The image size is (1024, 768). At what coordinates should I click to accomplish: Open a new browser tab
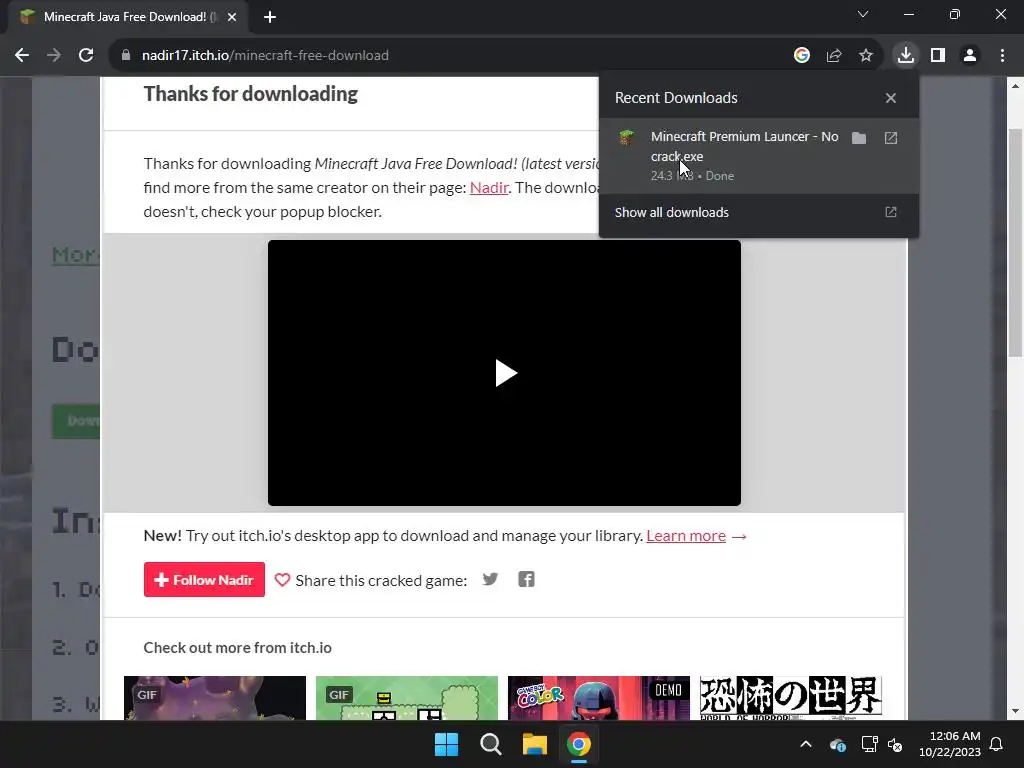point(270,17)
